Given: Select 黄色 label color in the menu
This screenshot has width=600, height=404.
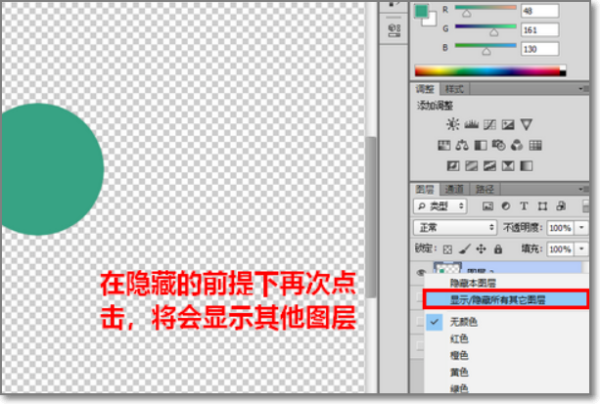Looking at the screenshot, I should pyautogui.click(x=459, y=372).
